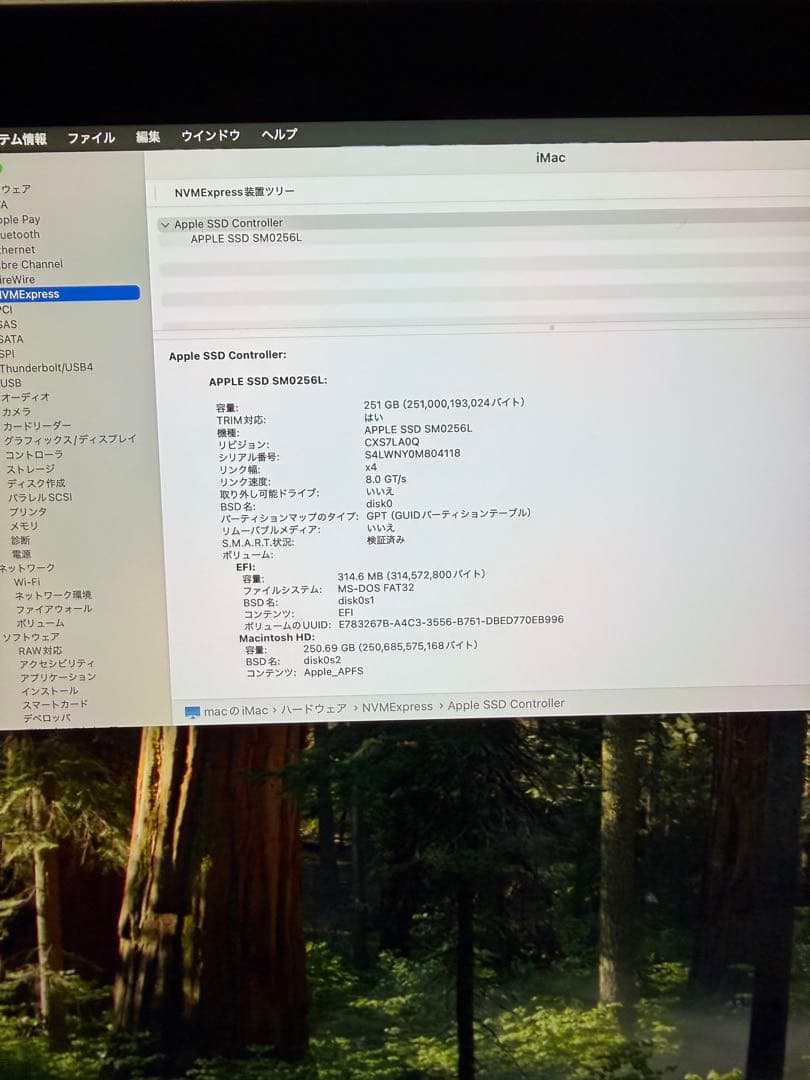Click serial number S4LWNY0M804118

(413, 454)
